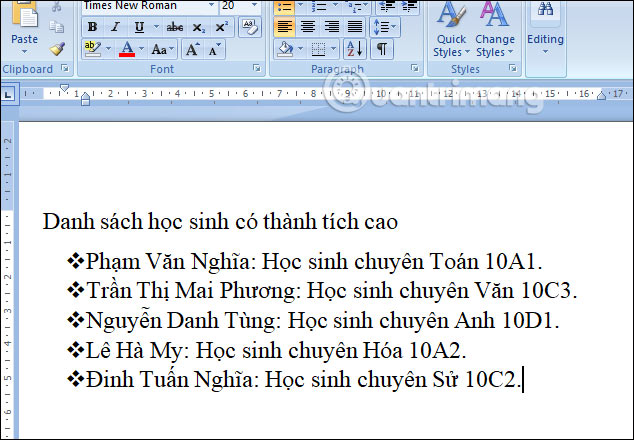
Task: Click the Numbering list button
Action: coord(319,6)
